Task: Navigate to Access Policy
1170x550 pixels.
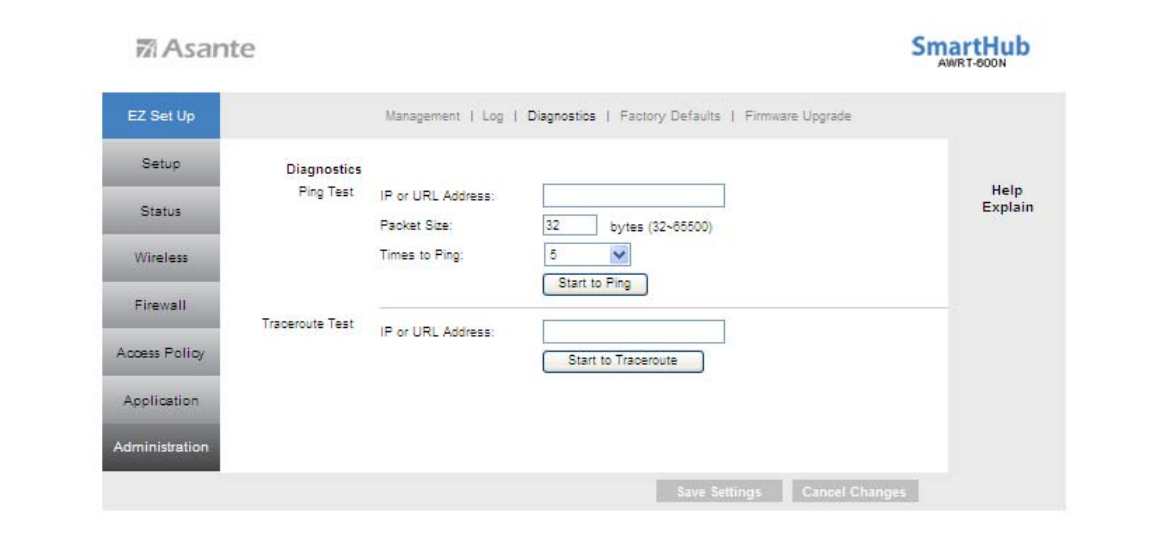Action: click(161, 353)
